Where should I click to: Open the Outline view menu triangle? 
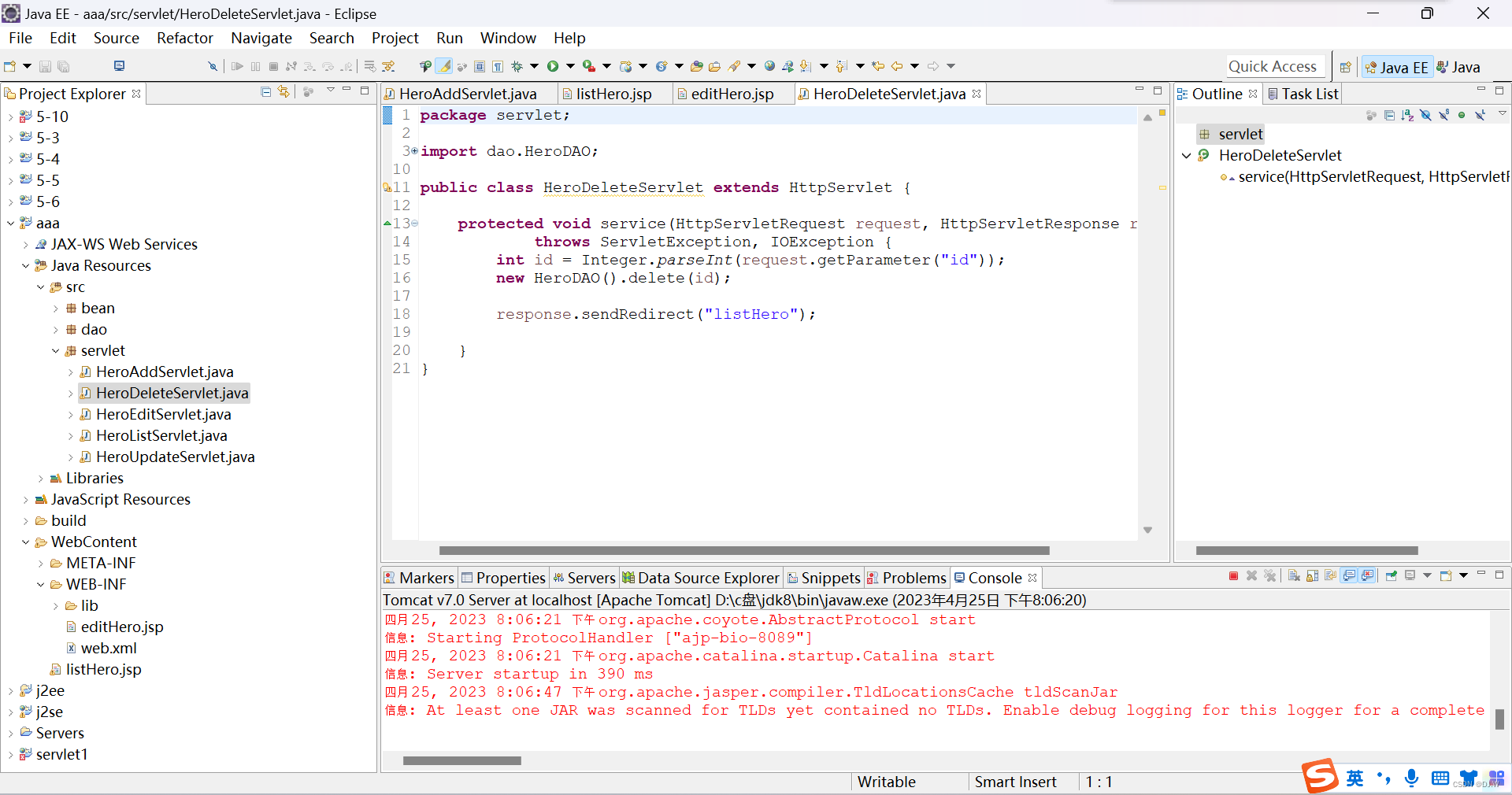tap(1503, 114)
